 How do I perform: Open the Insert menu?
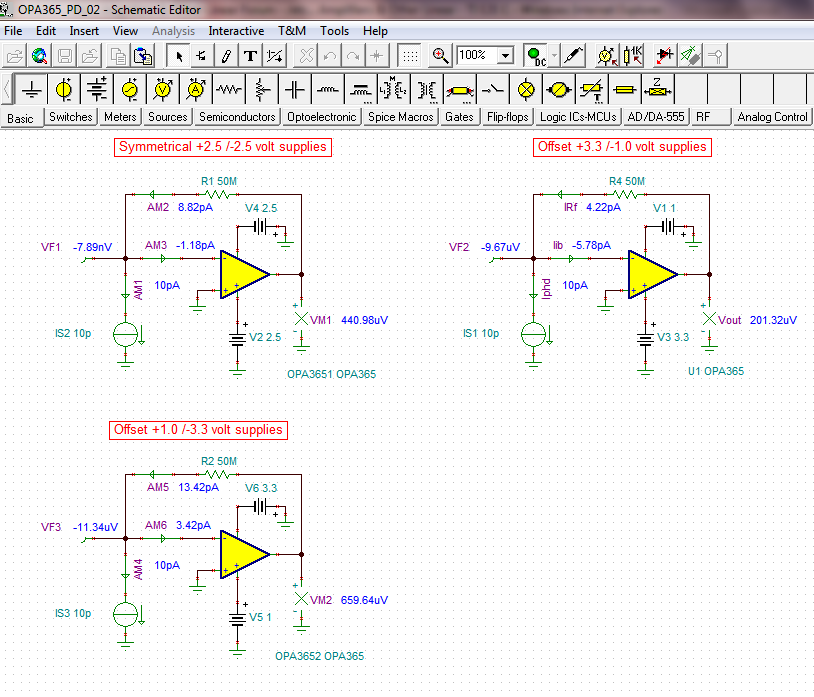tap(84, 31)
